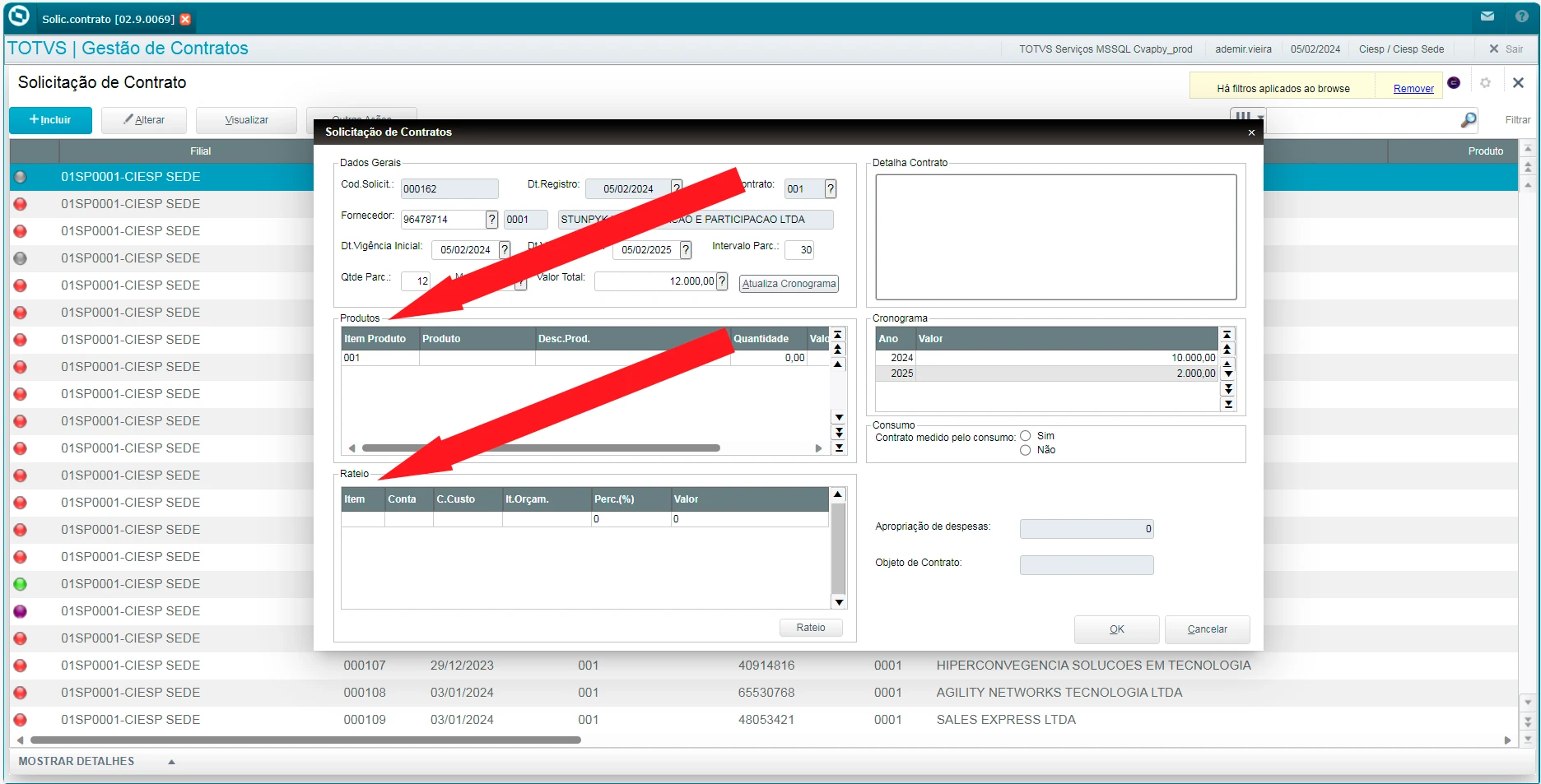Image resolution: width=1541 pixels, height=784 pixels.
Task: Expand the MOSTRAR DETALHES panel
Action: 171,762
